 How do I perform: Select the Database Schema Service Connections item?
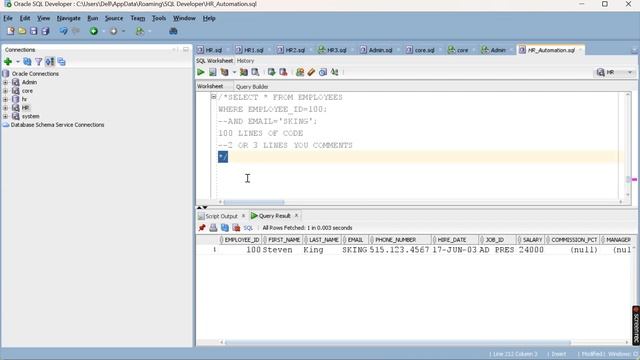pos(57,125)
